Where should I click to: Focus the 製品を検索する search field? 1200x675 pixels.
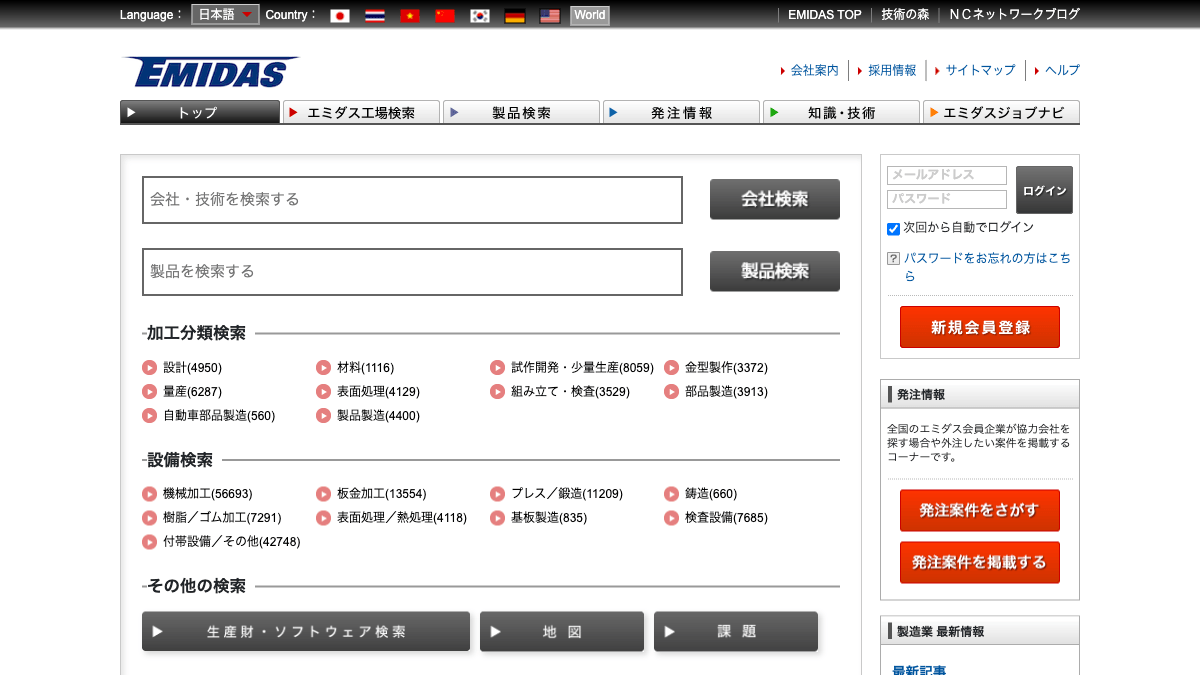tap(412, 271)
